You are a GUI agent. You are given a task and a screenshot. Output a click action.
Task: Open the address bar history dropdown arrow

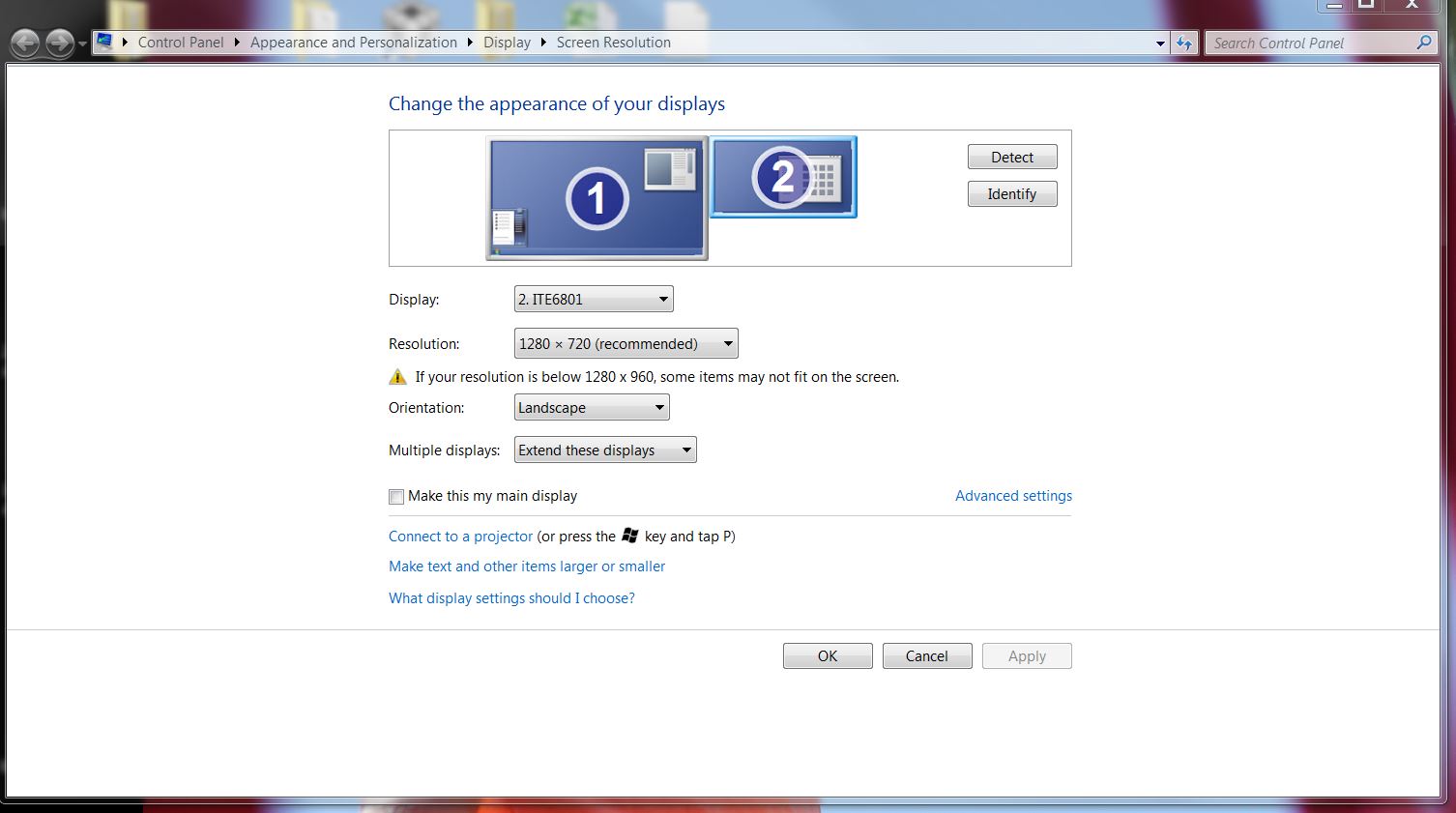click(1160, 43)
